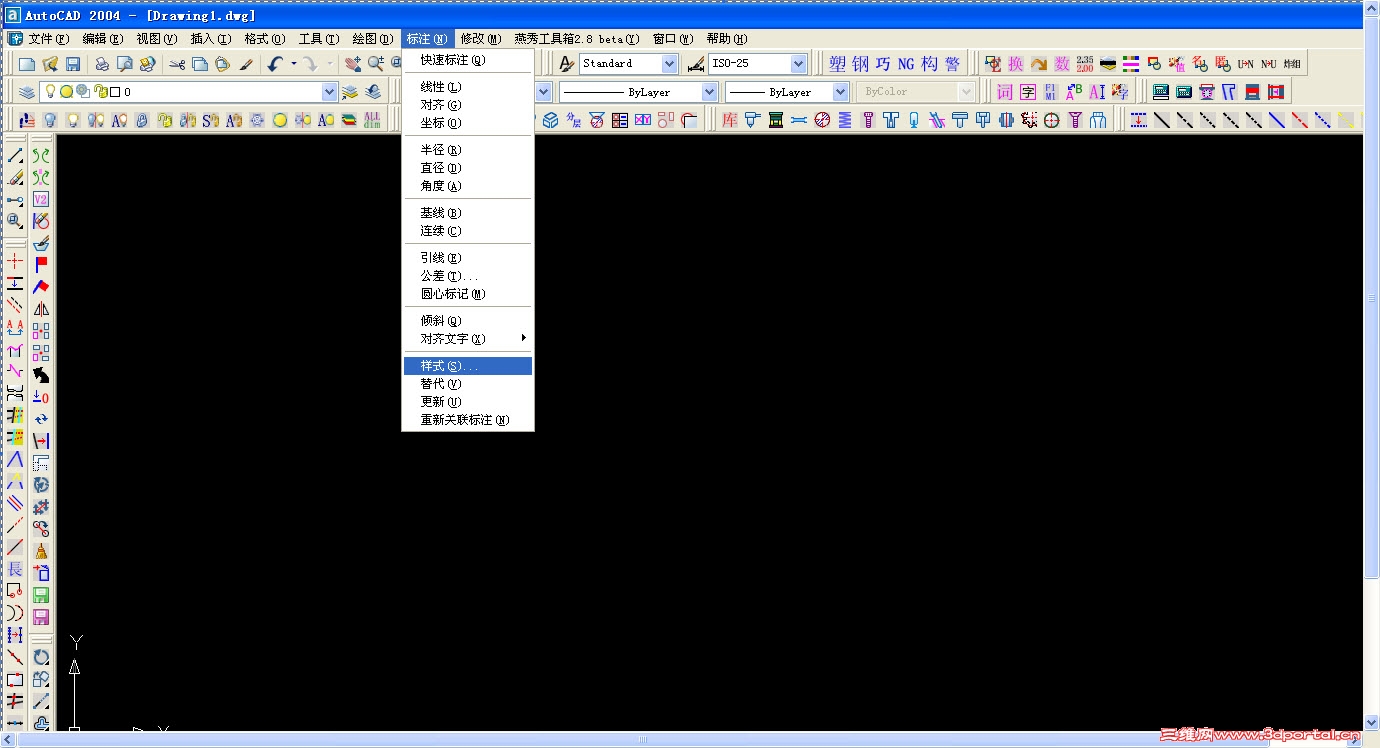Image resolution: width=1380 pixels, height=748 pixels.
Task: Click the 塑 toolbar icon
Action: tap(837, 64)
